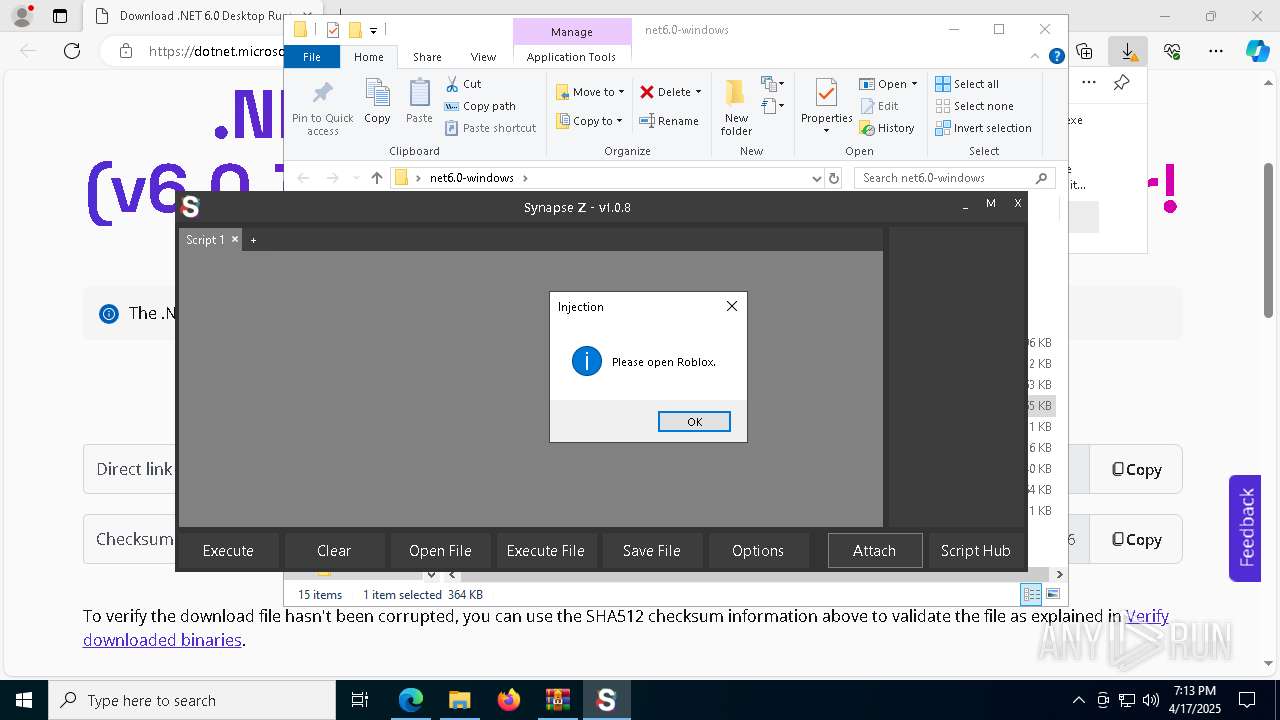
Task: Open Explorer Help question mark icon
Action: (x=1056, y=57)
